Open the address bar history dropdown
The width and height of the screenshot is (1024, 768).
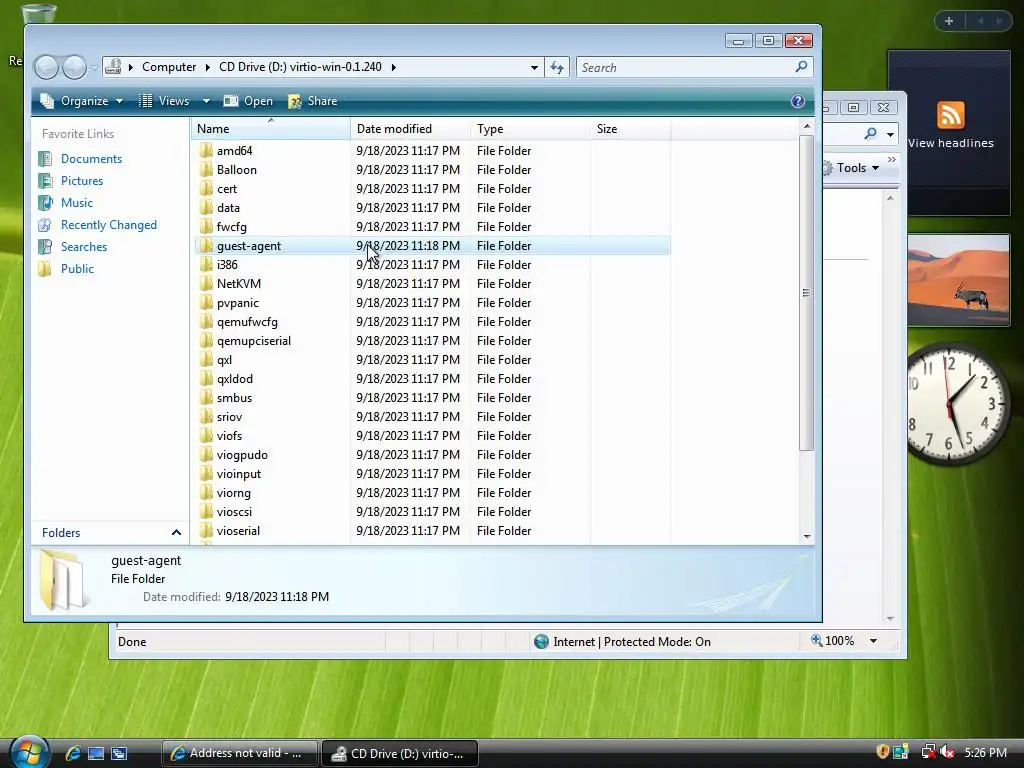pyautogui.click(x=534, y=67)
